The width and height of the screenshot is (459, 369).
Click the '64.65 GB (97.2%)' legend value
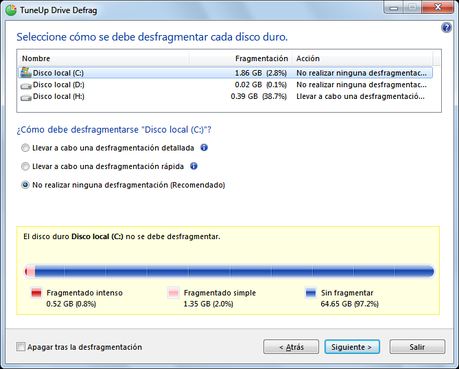tap(350, 304)
